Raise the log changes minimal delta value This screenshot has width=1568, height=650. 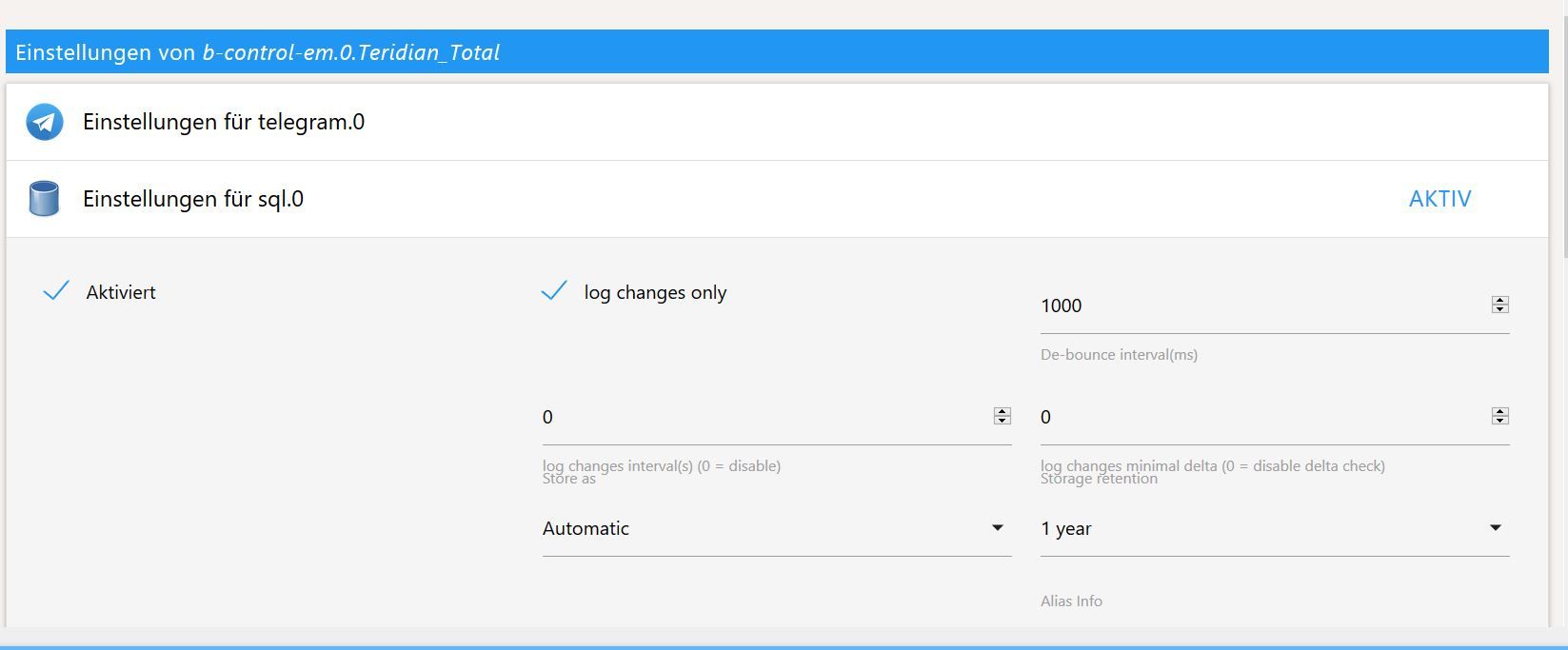(x=1500, y=412)
